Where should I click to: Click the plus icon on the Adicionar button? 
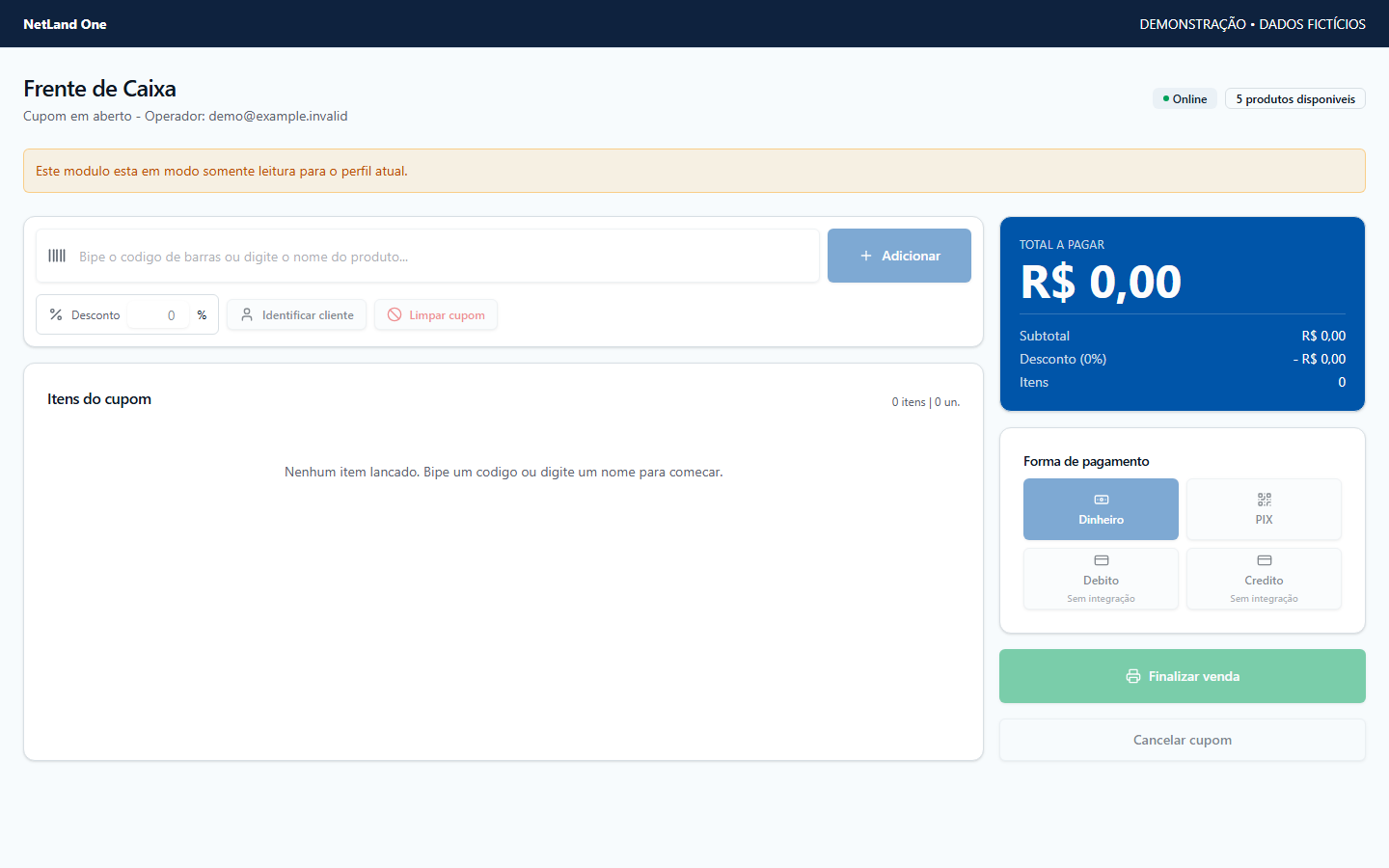(866, 256)
